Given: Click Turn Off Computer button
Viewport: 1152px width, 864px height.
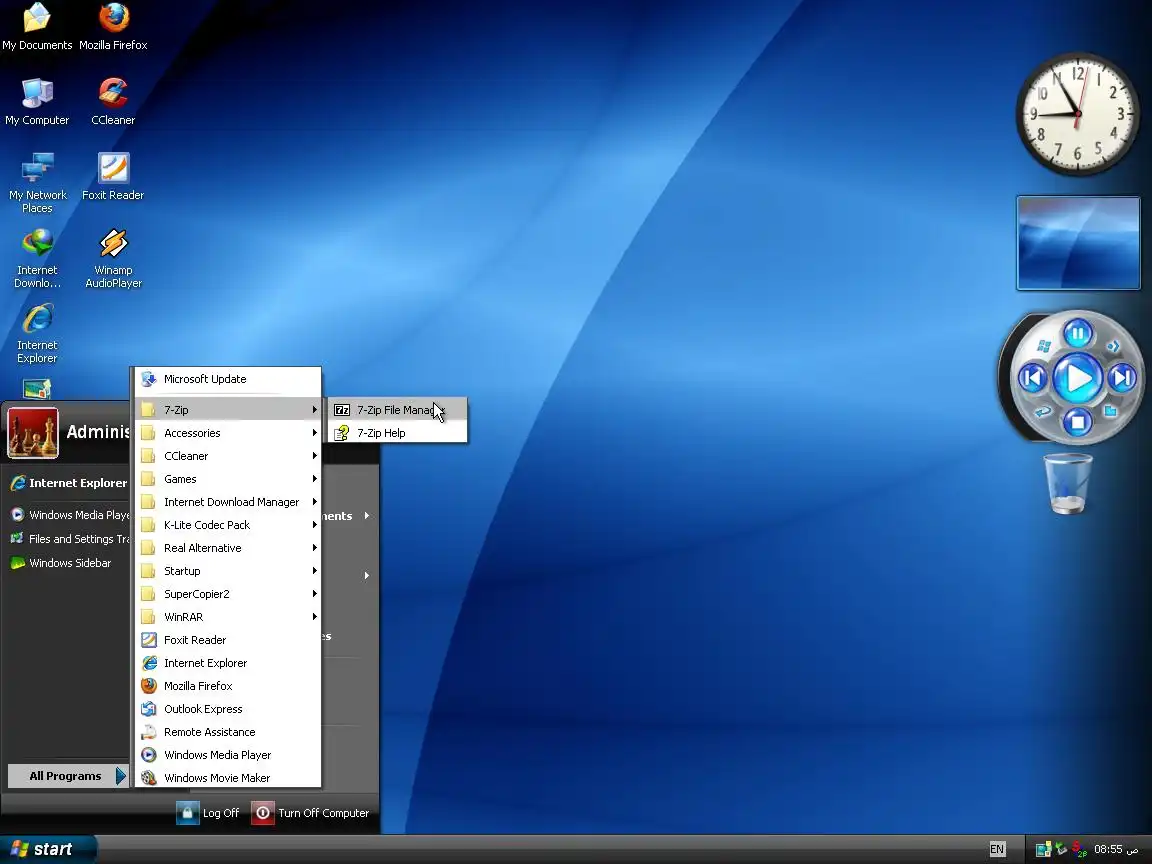Looking at the screenshot, I should 310,813.
